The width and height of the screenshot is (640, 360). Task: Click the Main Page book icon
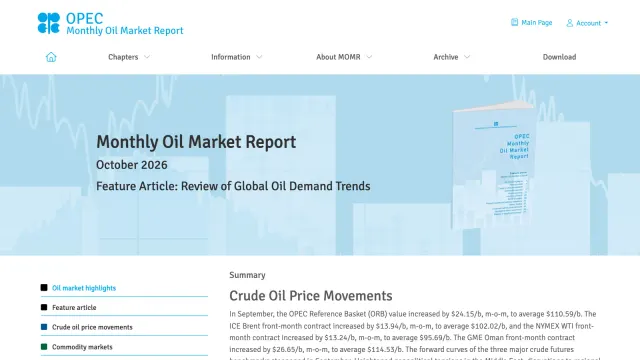coord(514,22)
